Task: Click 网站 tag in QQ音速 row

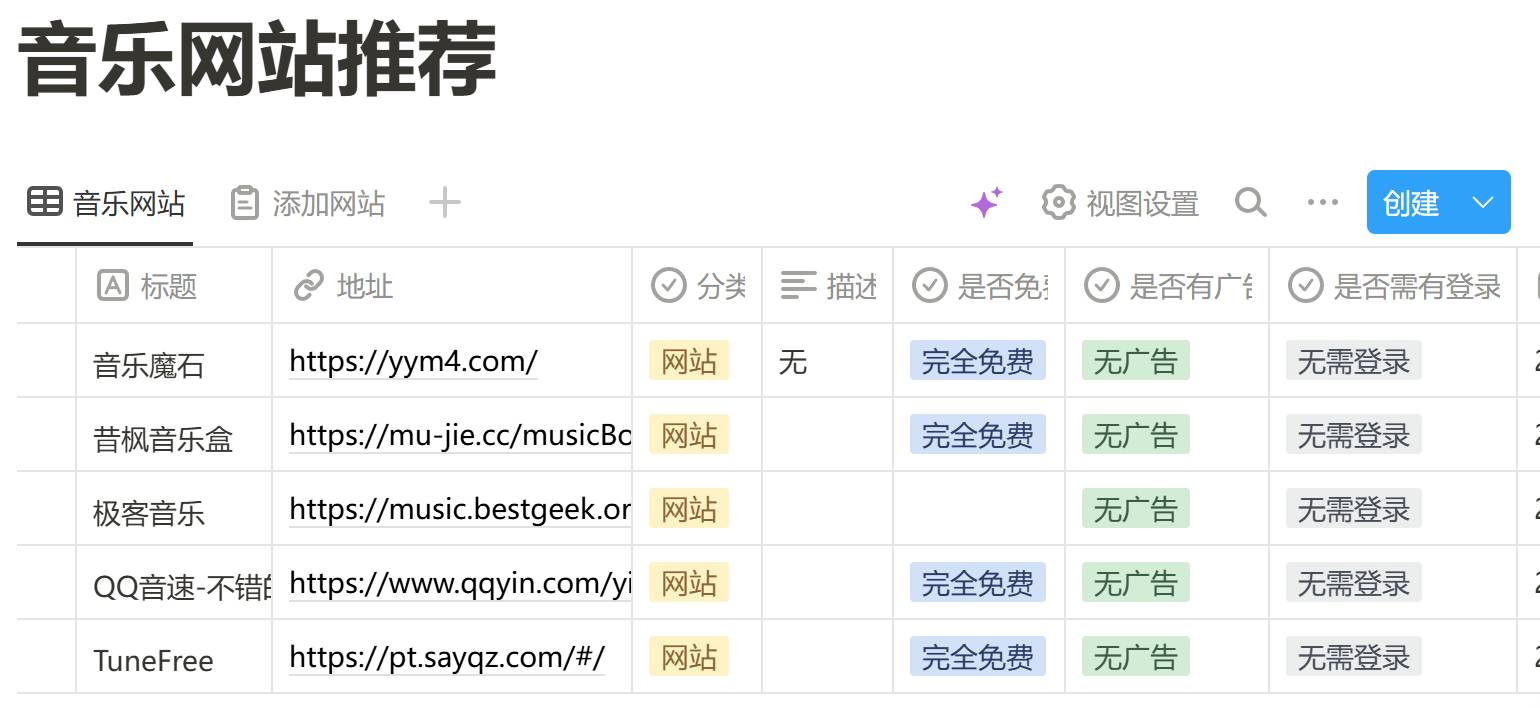Action: point(689,583)
